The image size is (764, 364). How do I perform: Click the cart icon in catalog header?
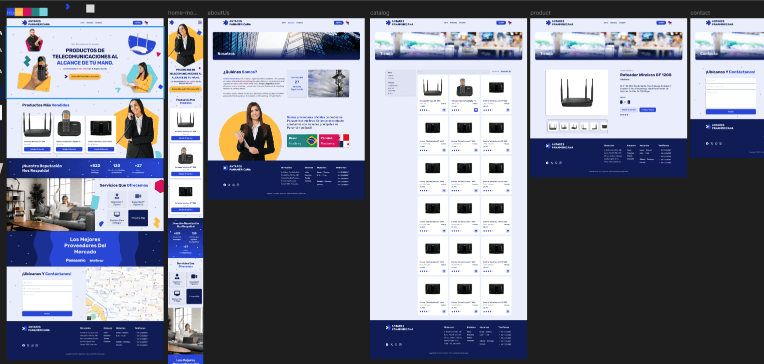coord(509,22)
